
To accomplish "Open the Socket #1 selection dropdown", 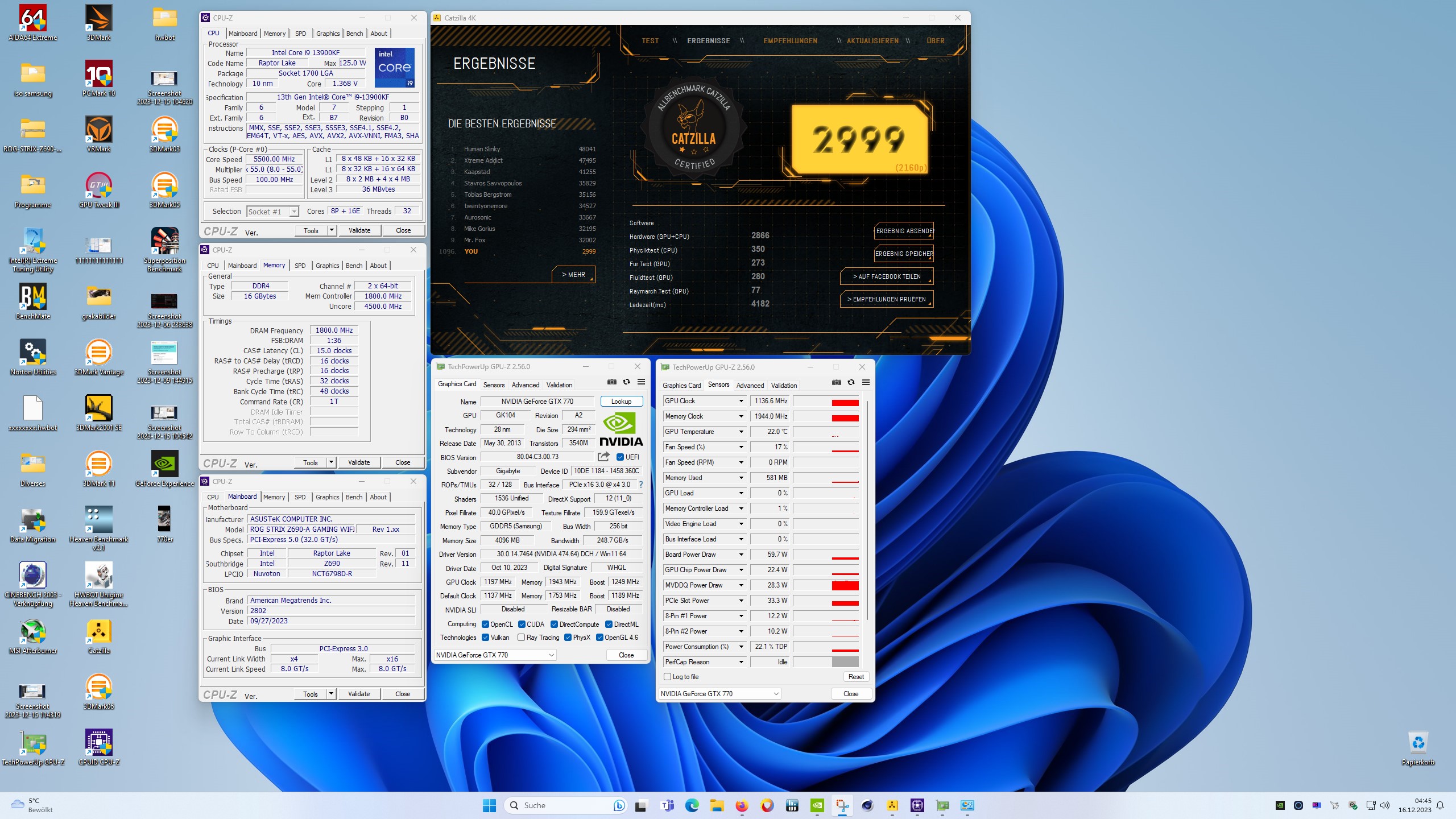I will click(272, 212).
